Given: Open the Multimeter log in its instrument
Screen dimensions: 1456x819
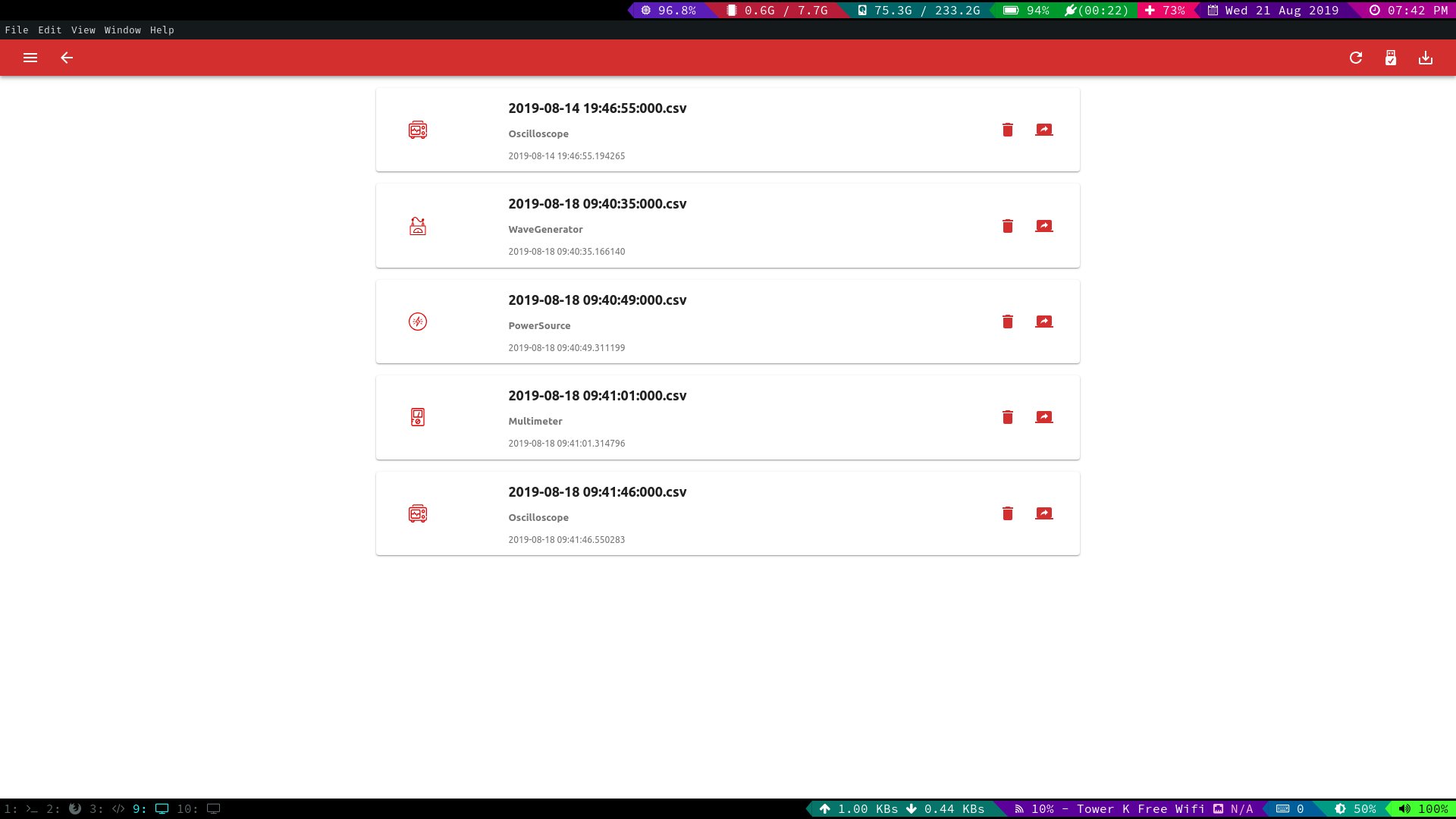Looking at the screenshot, I should 1044,417.
